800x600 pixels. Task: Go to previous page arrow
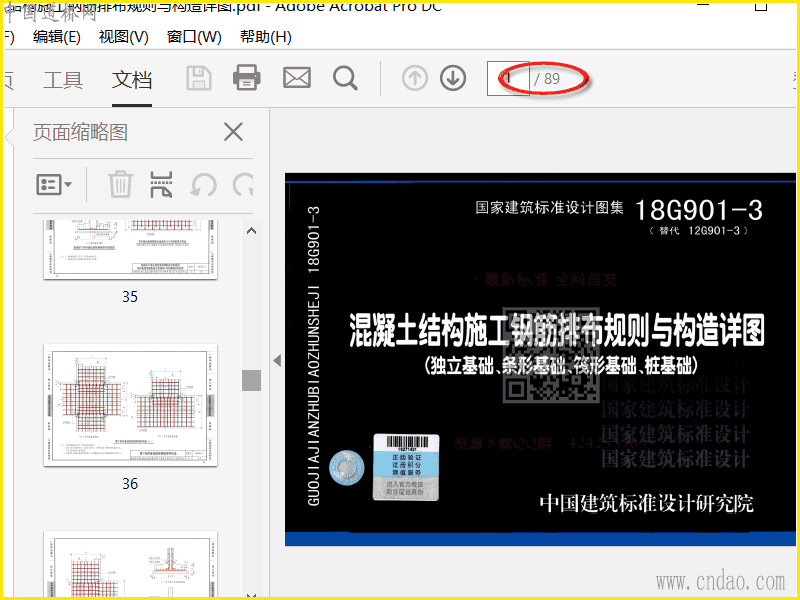[415, 79]
